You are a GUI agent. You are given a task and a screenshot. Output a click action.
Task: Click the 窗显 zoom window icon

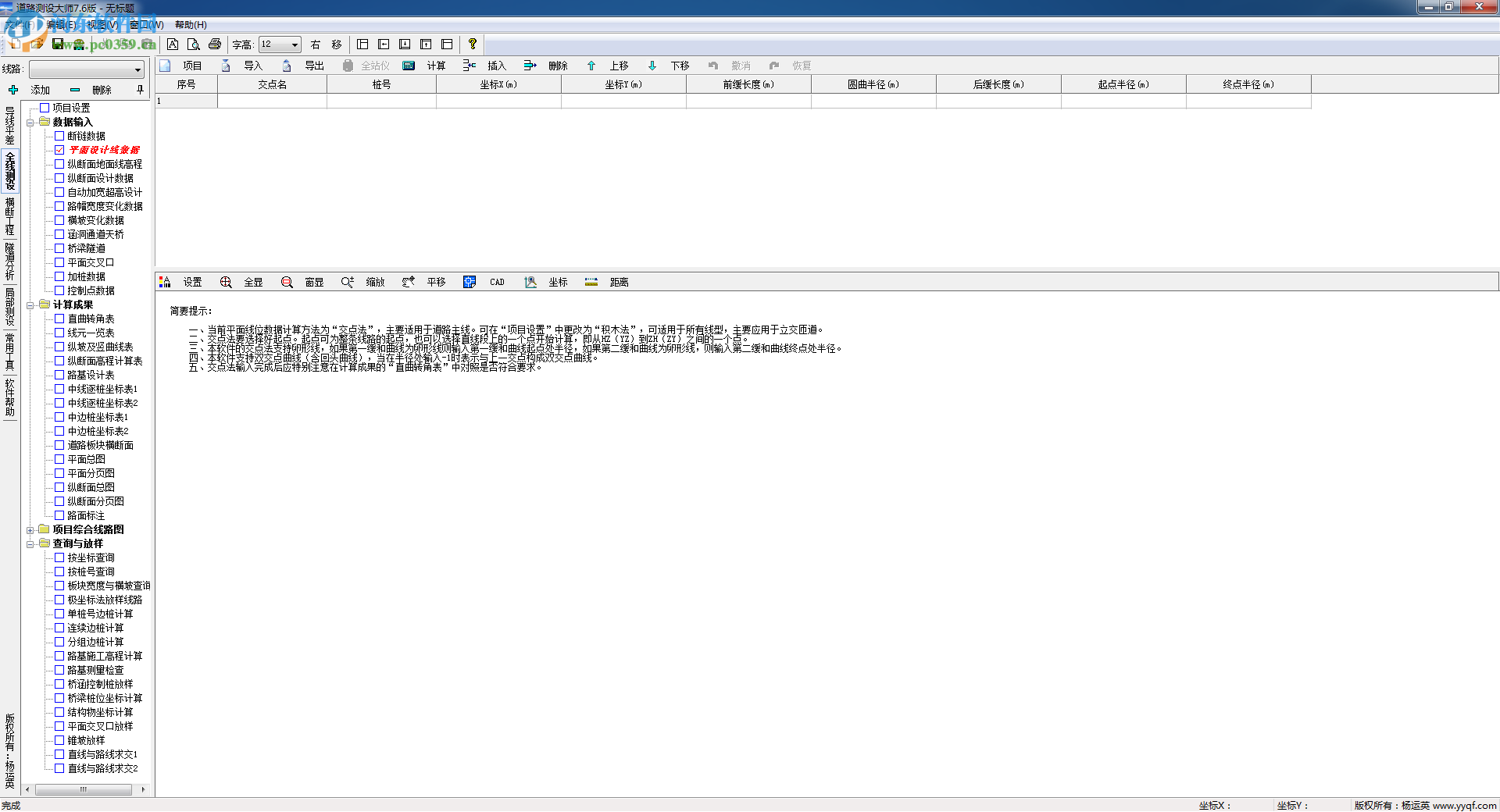coord(287,282)
